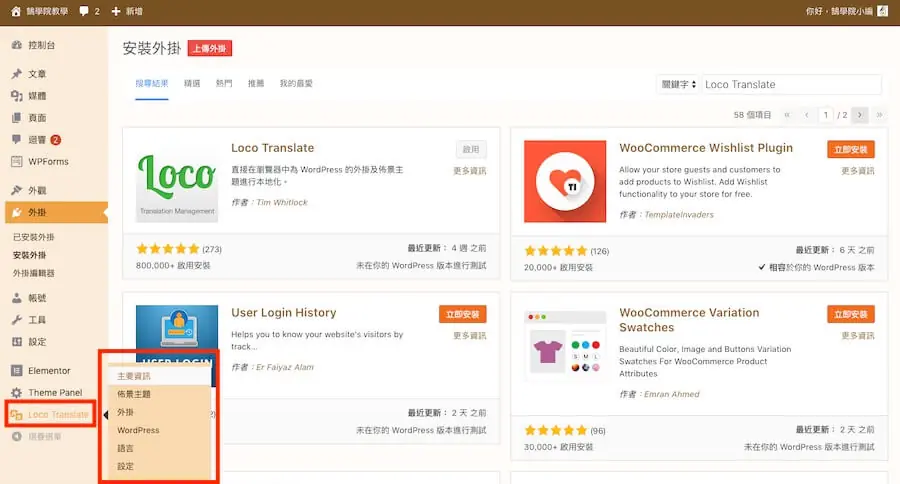Click the 上傳外掛 upload button
900x484 pixels.
coord(210,48)
